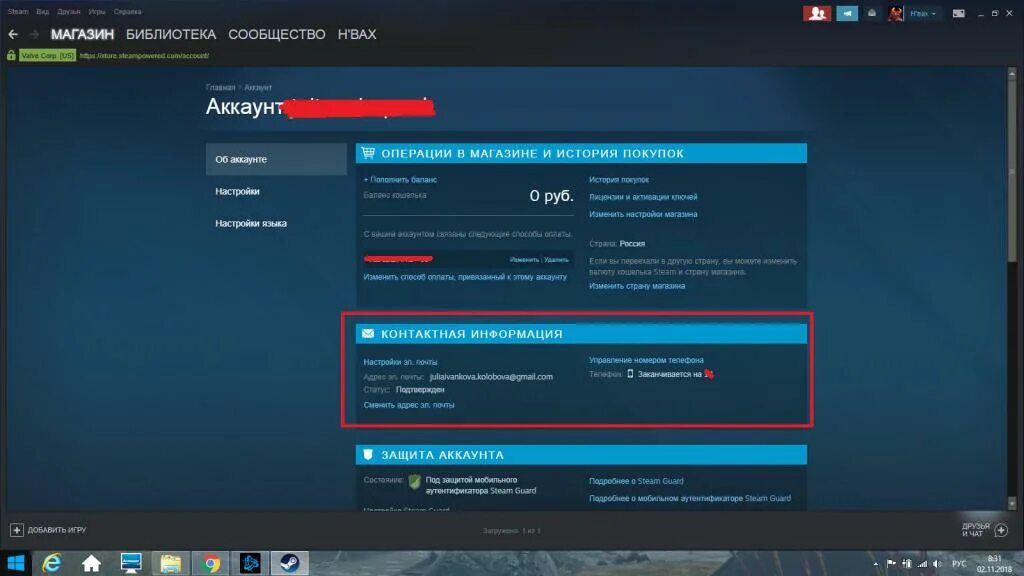The width and height of the screenshot is (1024, 576).
Task: Launch Internet Explorer from the taskbar
Action: click(52, 563)
